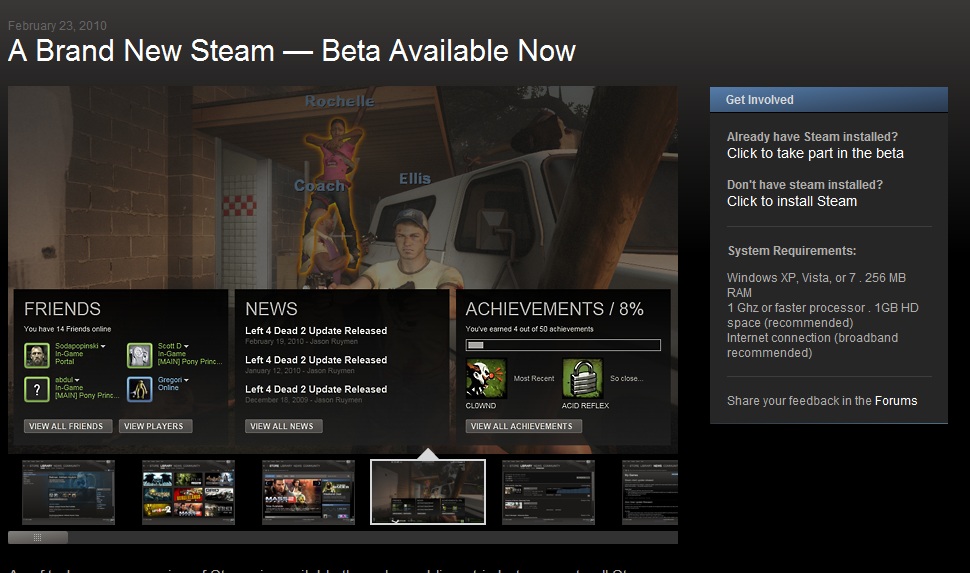Click the 'February 23, 2010' date text
The image size is (970, 573).
coord(57,25)
